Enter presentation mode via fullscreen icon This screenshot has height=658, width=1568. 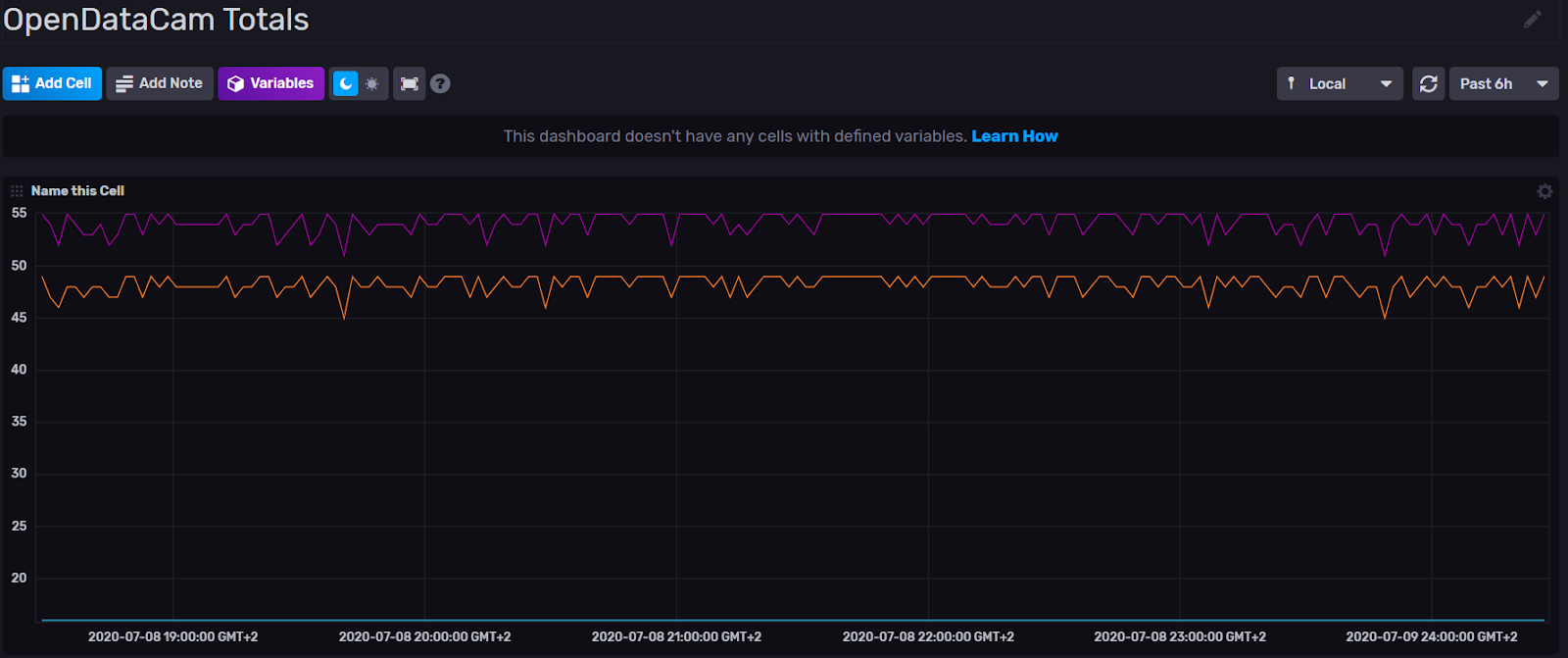[x=410, y=83]
